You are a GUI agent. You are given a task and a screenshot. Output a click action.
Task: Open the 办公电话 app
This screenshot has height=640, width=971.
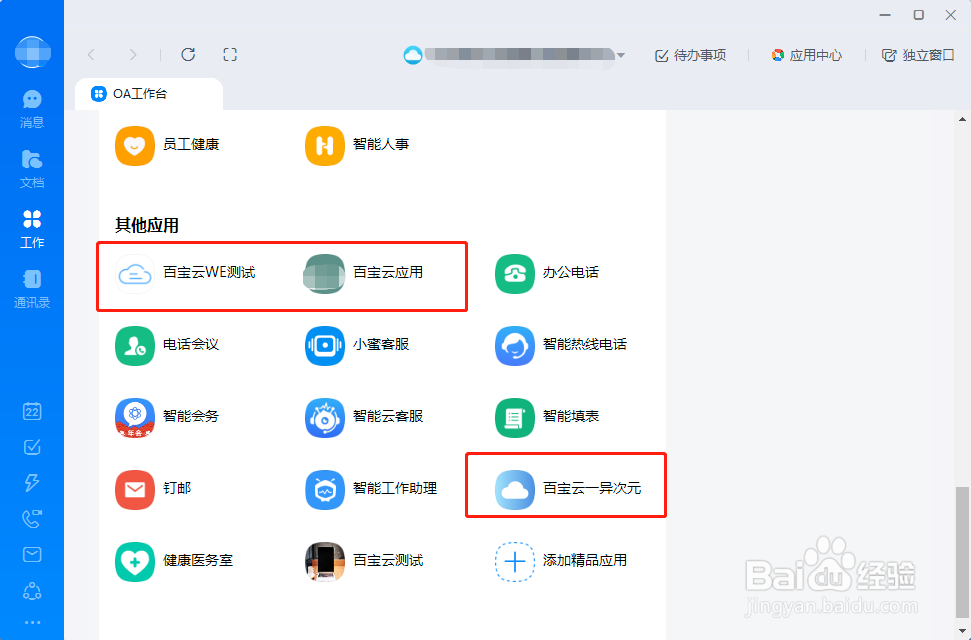click(x=555, y=273)
